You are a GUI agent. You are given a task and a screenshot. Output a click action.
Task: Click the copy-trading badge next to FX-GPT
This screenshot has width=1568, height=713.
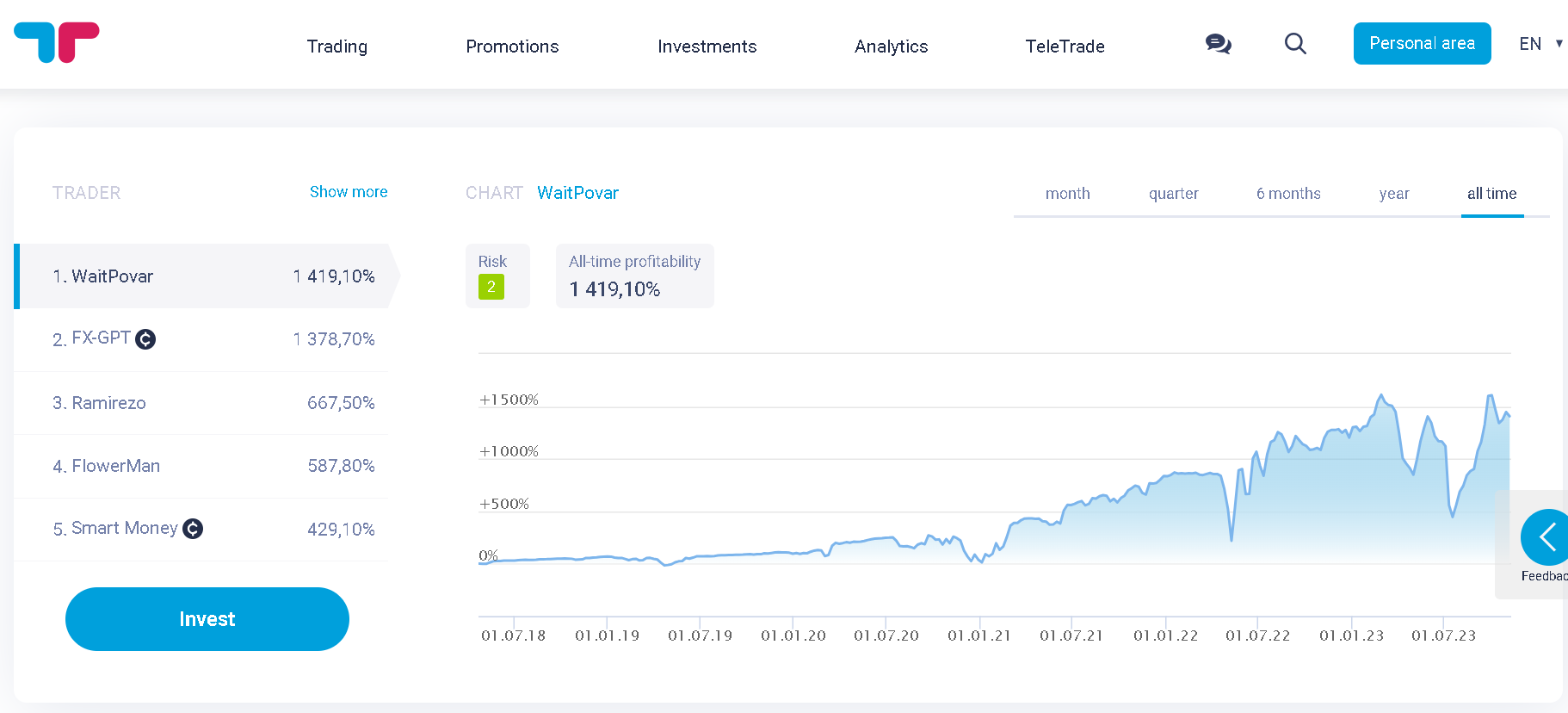pyautogui.click(x=146, y=339)
